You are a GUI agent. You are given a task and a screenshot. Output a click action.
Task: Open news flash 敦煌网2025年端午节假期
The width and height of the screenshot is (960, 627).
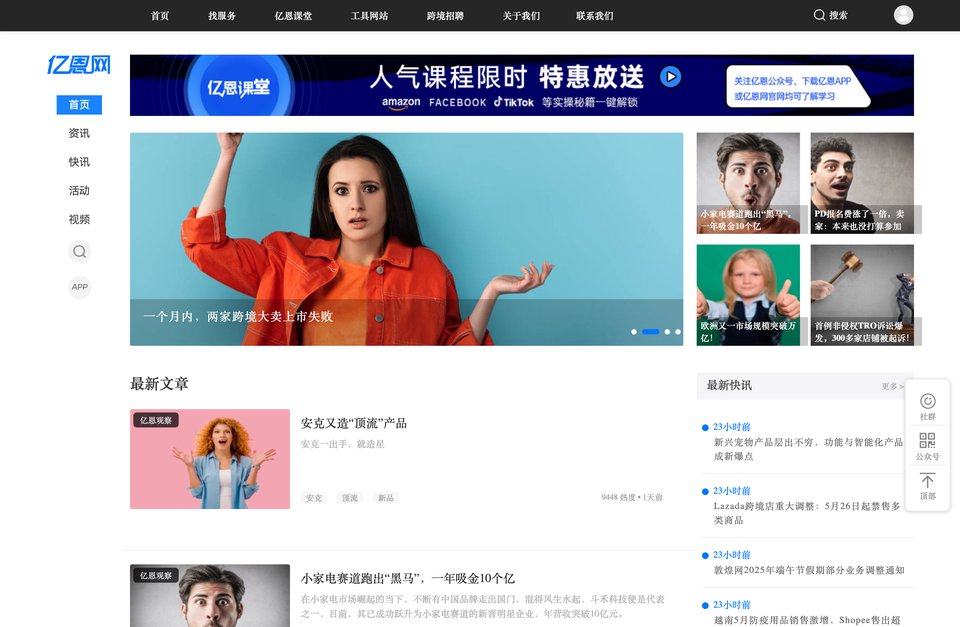[x=809, y=570]
